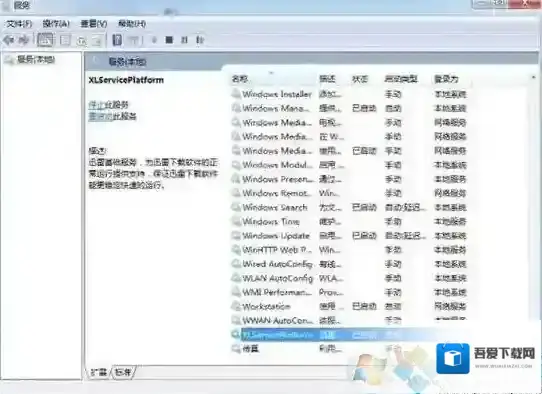Click 网络服务 login cell in Workstation row

450,306
